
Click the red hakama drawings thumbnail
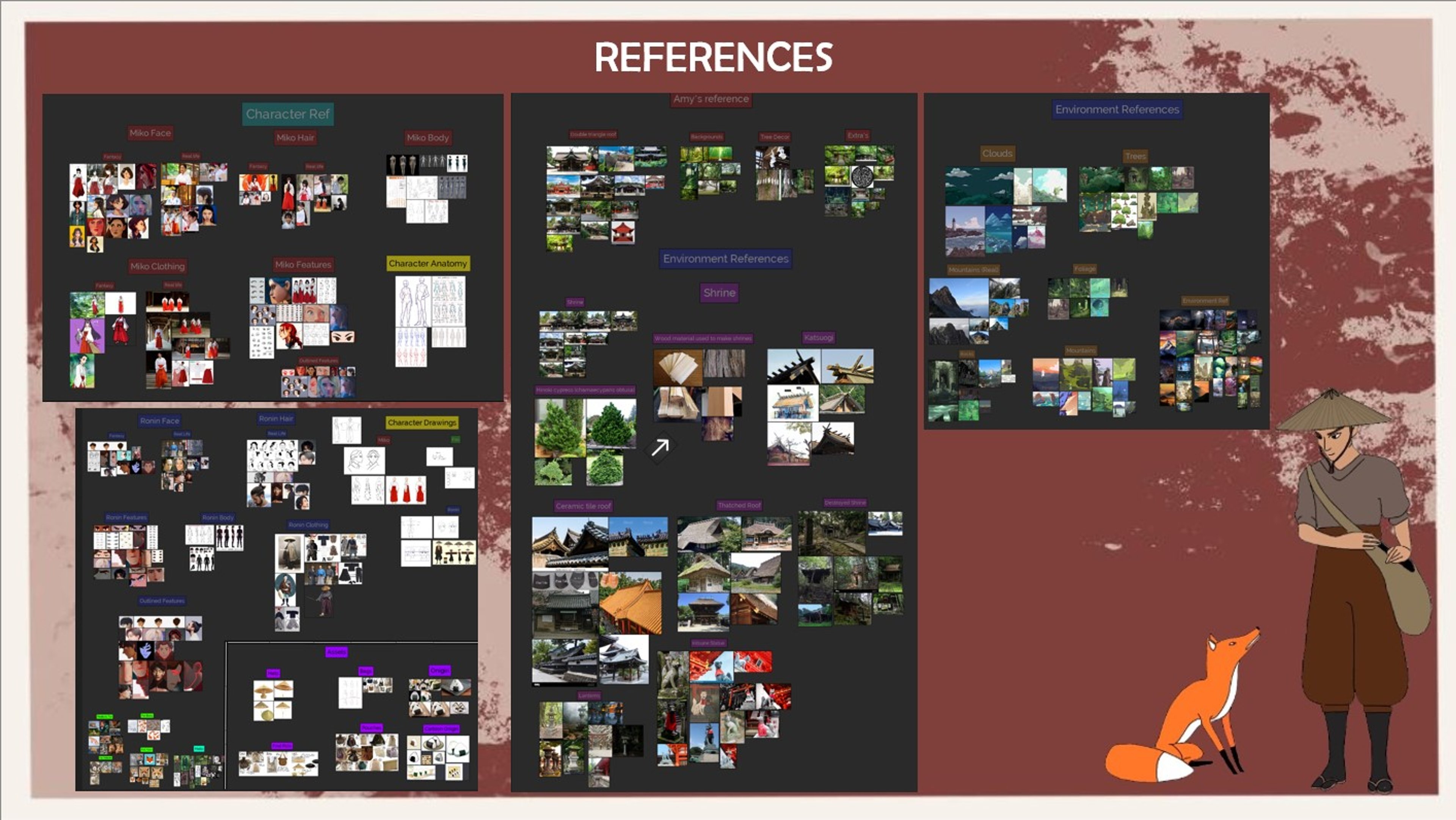click(406, 490)
